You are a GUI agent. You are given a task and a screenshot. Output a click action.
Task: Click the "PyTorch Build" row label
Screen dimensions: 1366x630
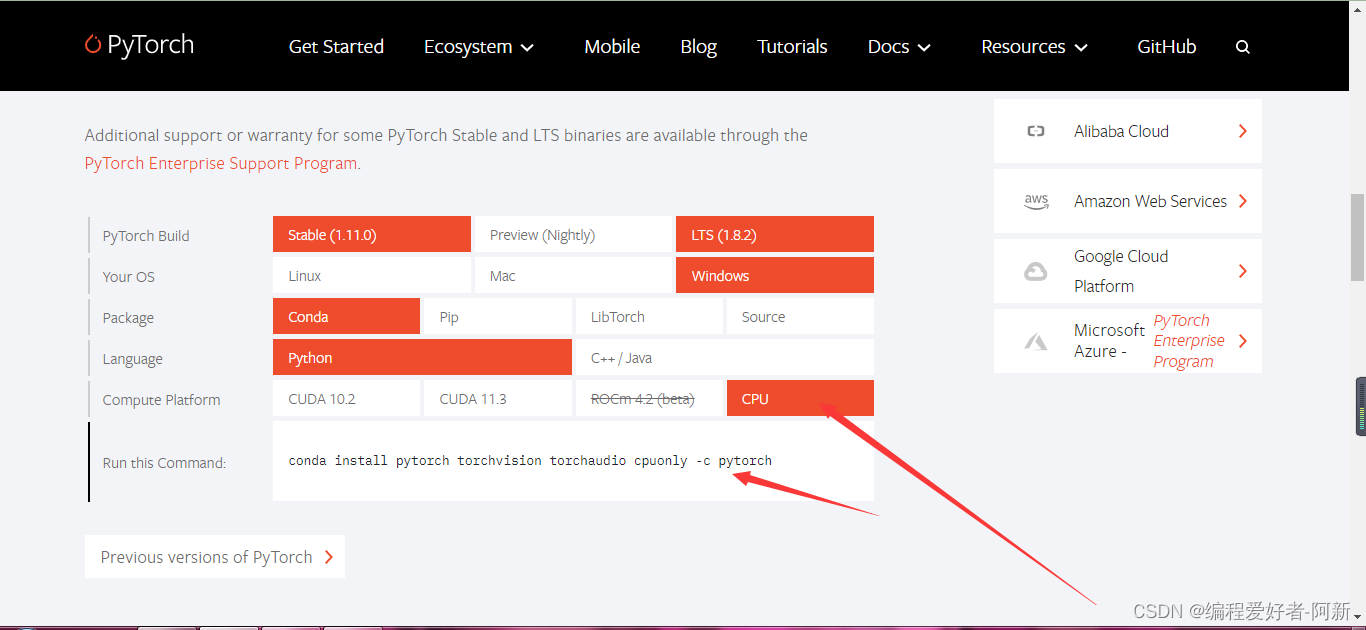click(146, 236)
